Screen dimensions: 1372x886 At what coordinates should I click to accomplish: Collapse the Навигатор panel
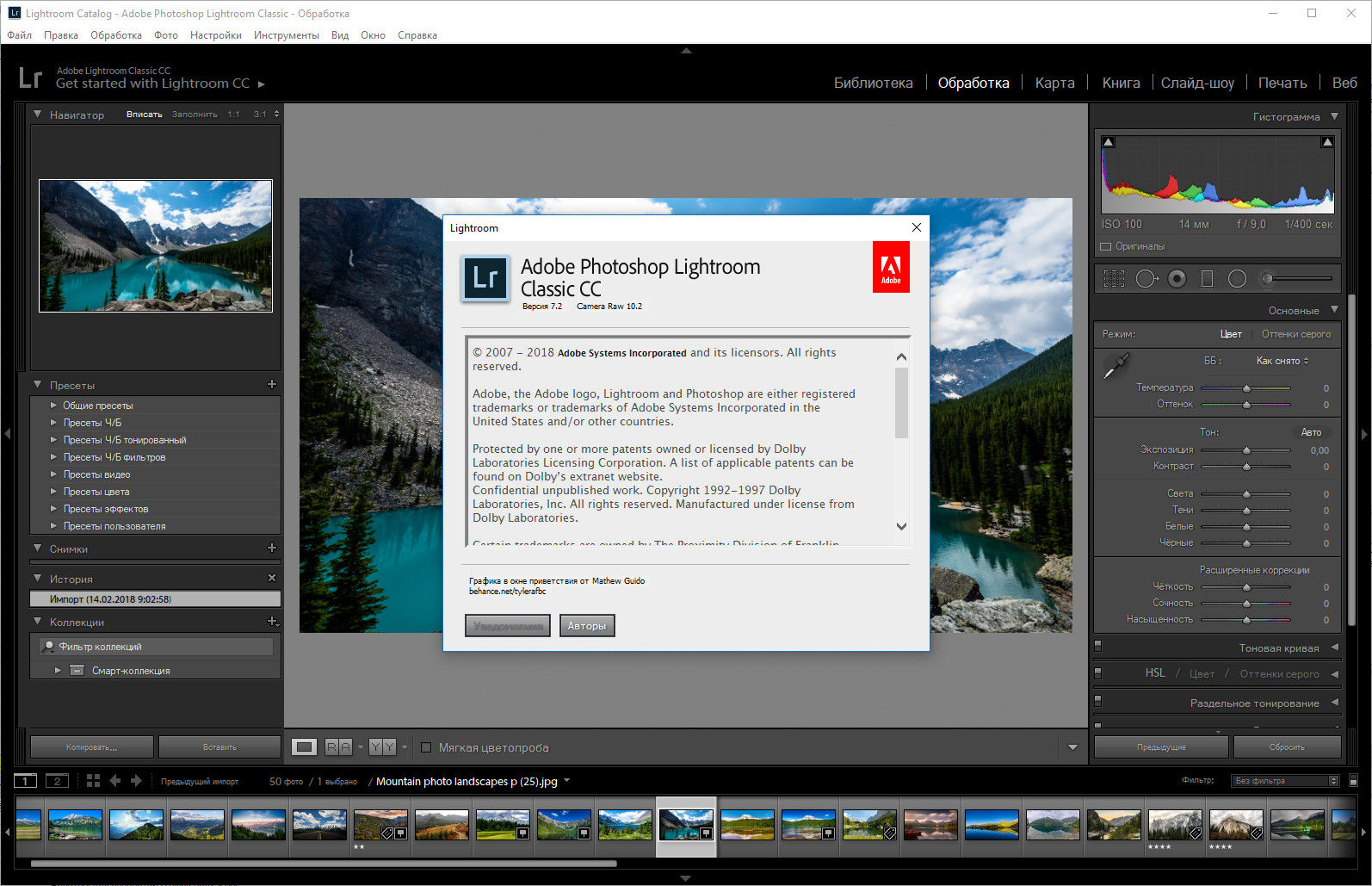(x=37, y=114)
